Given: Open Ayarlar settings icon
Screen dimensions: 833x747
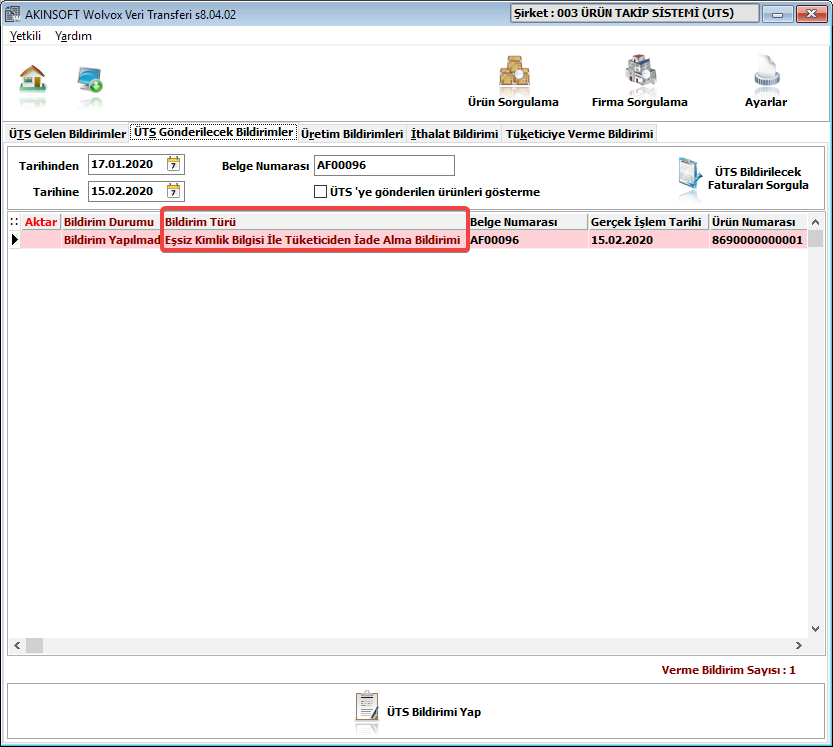Looking at the screenshot, I should [x=766, y=71].
